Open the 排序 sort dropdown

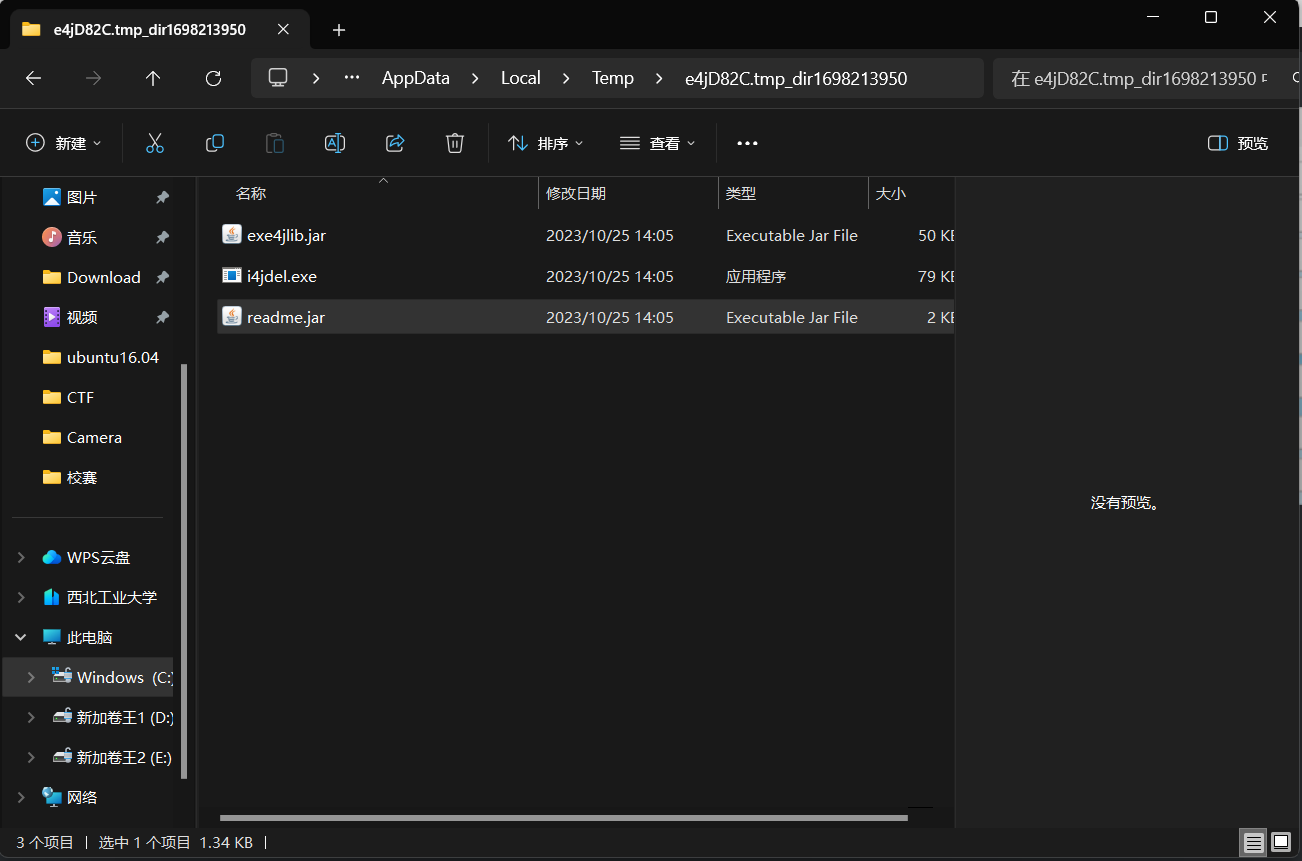click(x=546, y=143)
